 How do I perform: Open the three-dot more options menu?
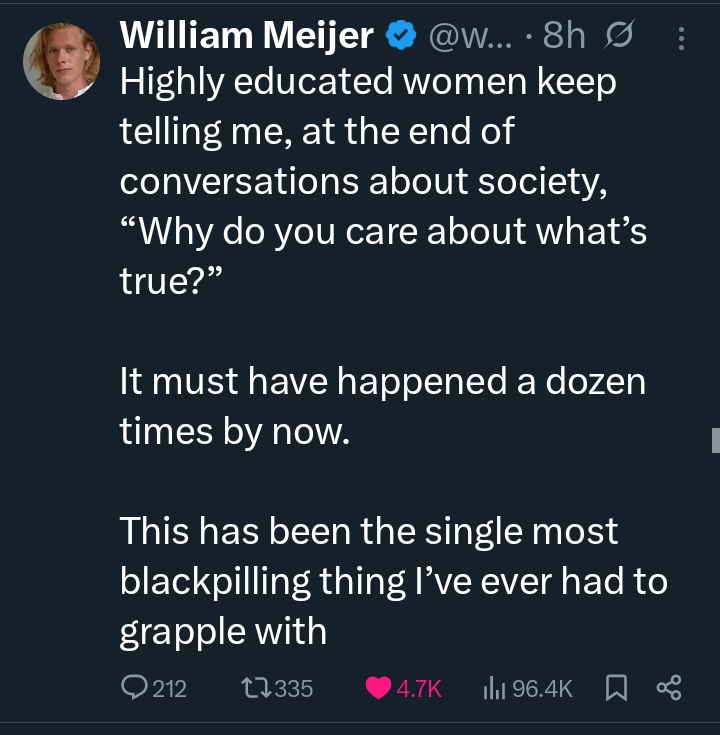682,37
